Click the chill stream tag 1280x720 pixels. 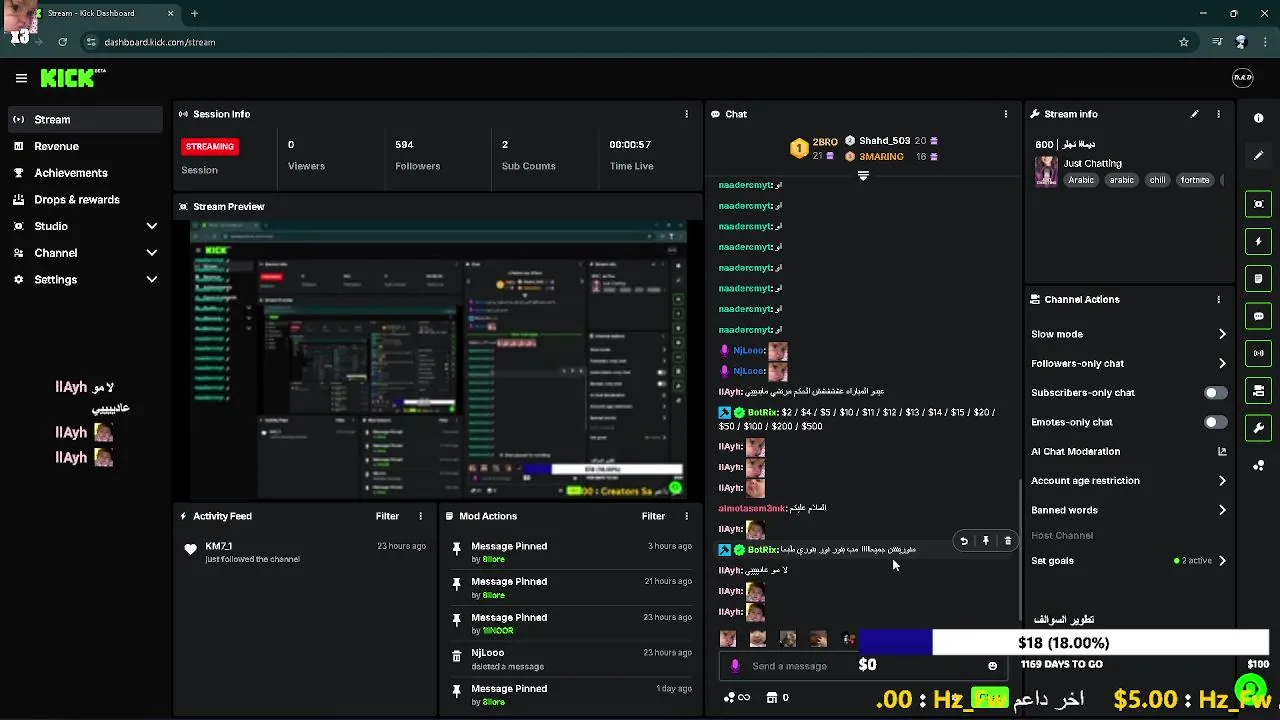[x=1157, y=180]
